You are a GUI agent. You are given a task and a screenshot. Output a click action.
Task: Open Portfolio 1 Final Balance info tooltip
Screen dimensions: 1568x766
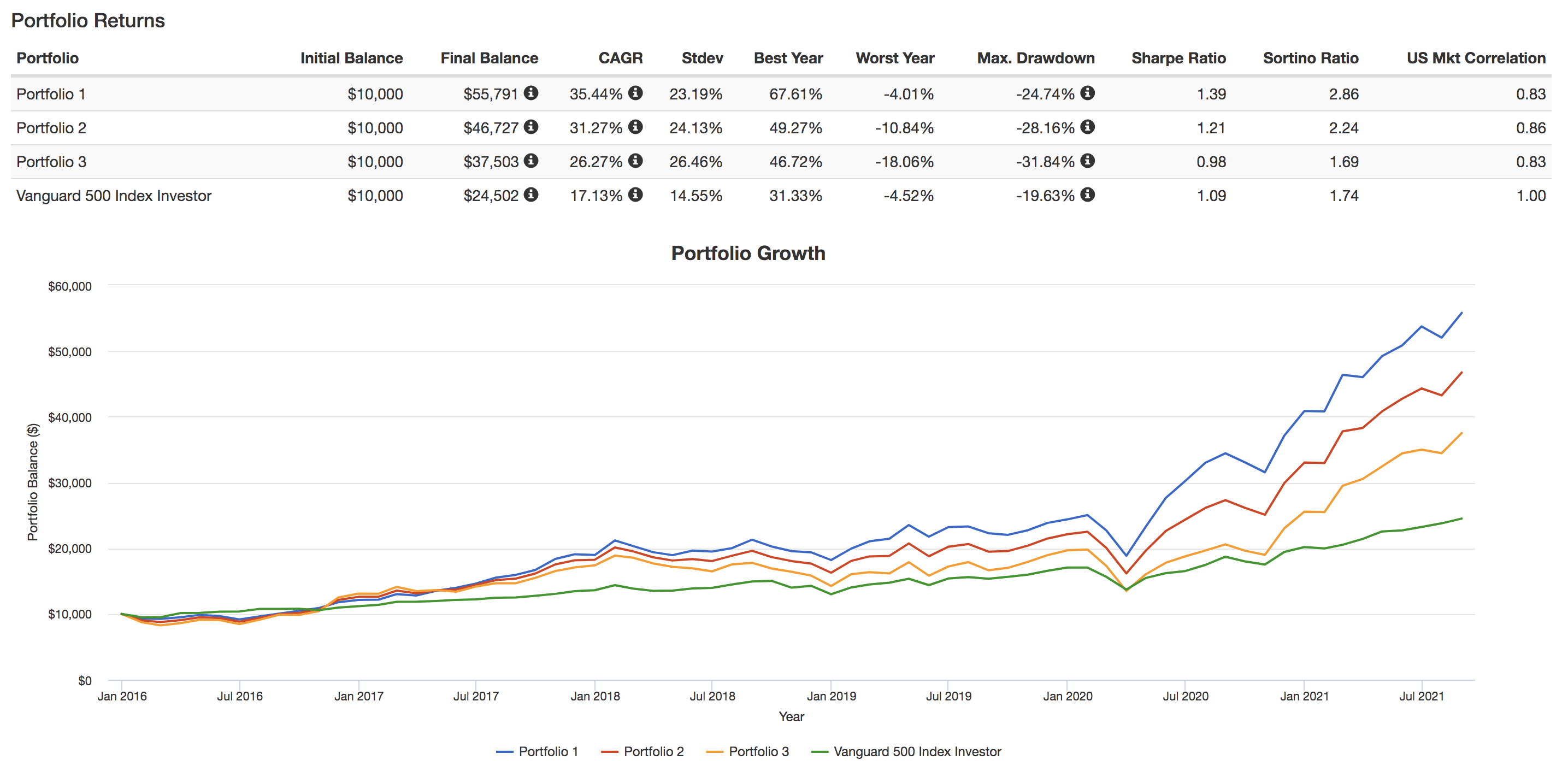[533, 94]
